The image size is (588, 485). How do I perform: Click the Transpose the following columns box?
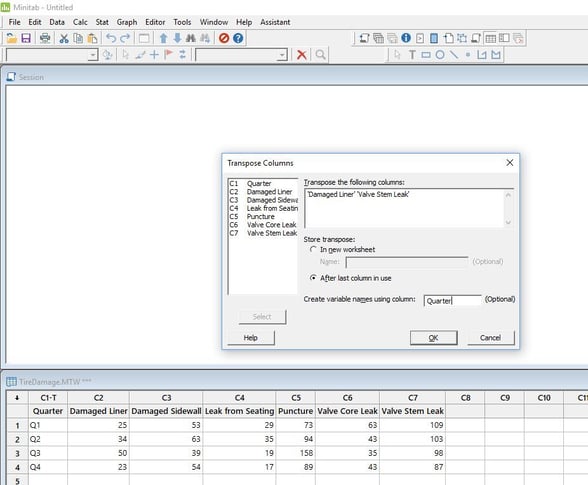405,208
